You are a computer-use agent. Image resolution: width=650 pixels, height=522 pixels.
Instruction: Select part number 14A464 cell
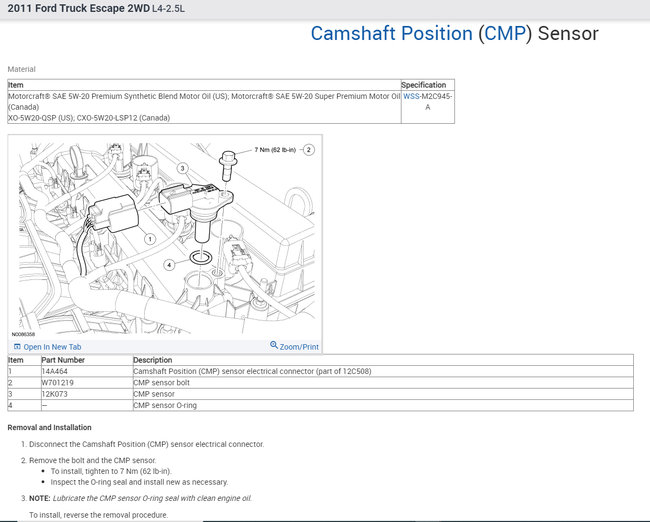[87, 371]
